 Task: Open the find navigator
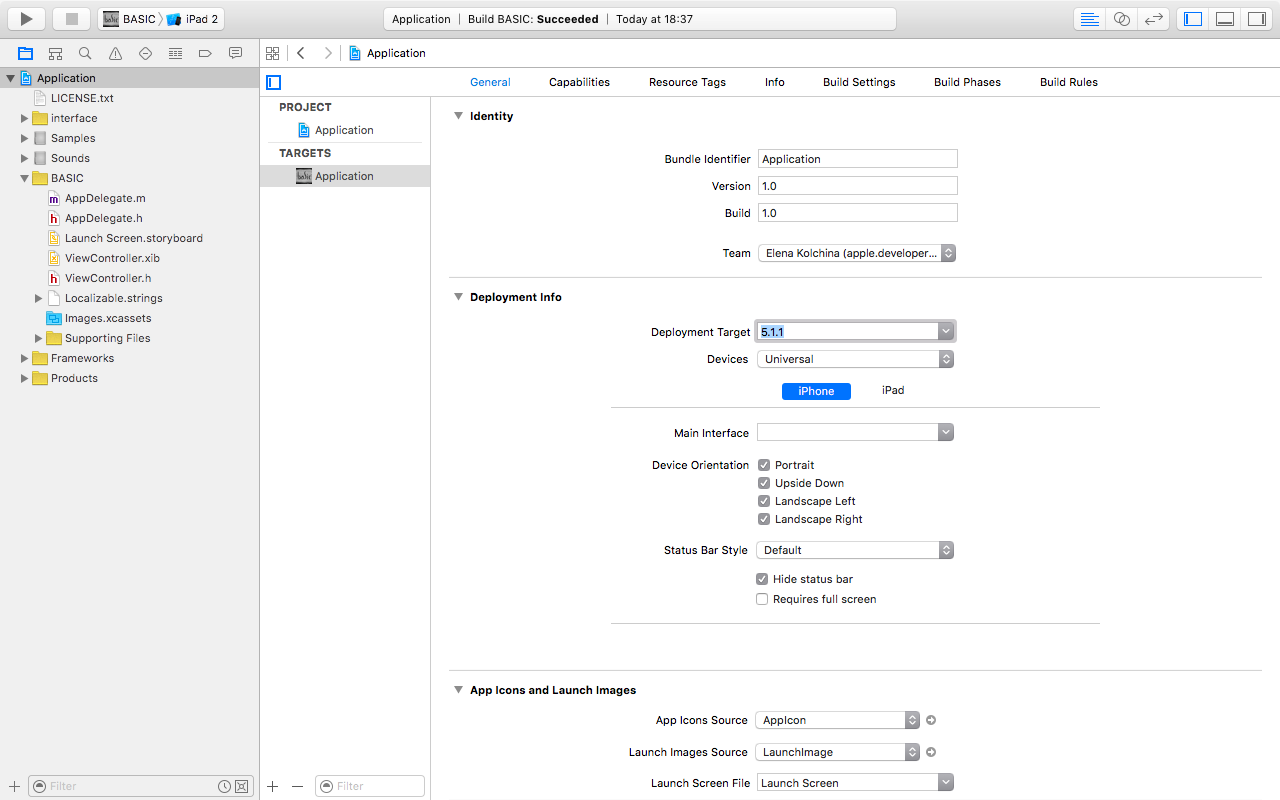point(85,53)
